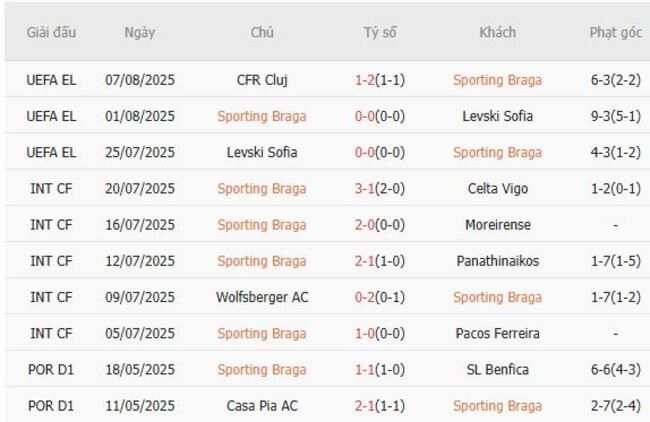Viewport: 650px width, 422px height.
Task: Click the 1-1(1-0) score against Benfica
Action: (379, 370)
